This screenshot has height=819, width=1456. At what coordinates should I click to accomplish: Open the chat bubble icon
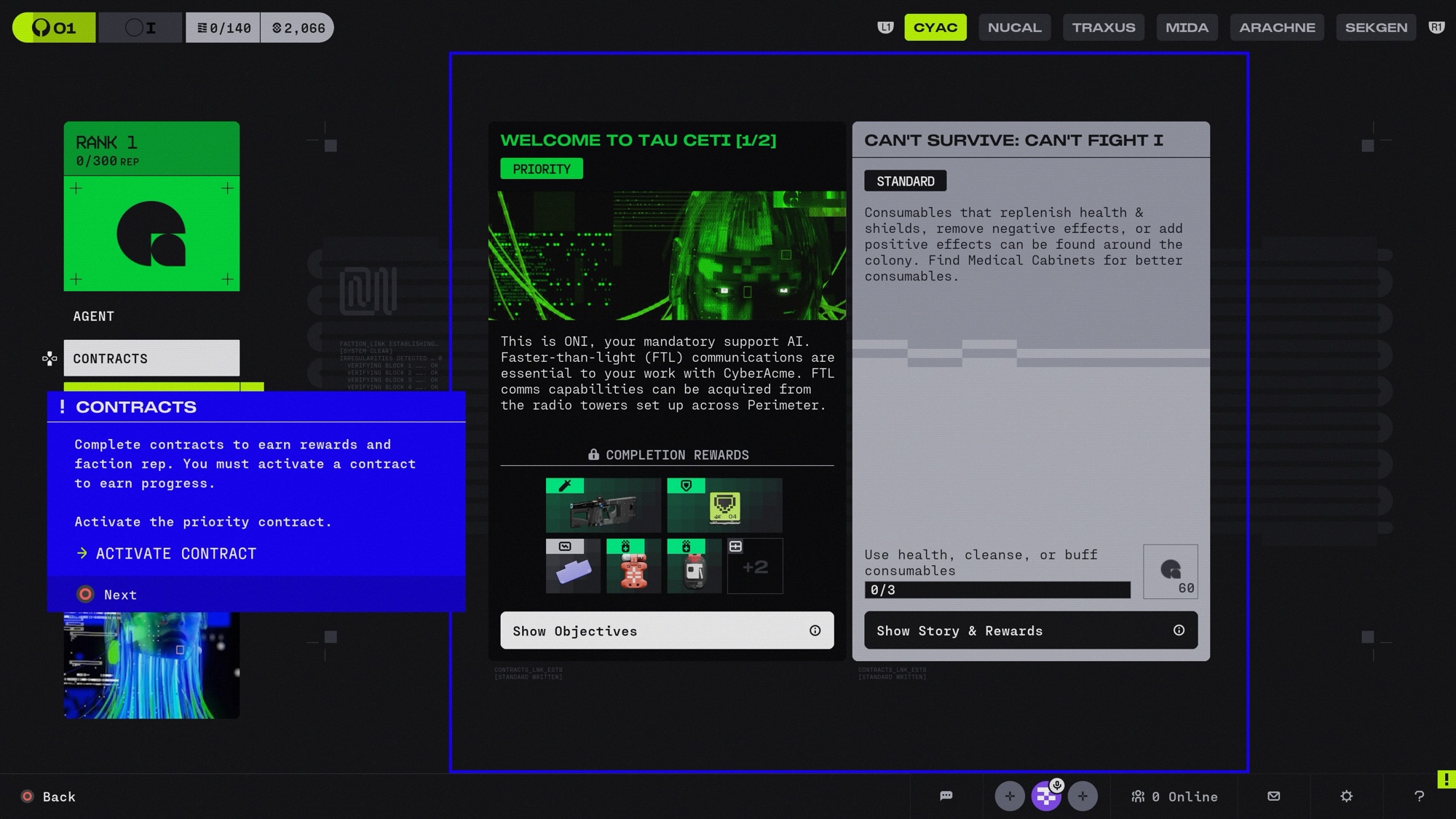pos(946,796)
